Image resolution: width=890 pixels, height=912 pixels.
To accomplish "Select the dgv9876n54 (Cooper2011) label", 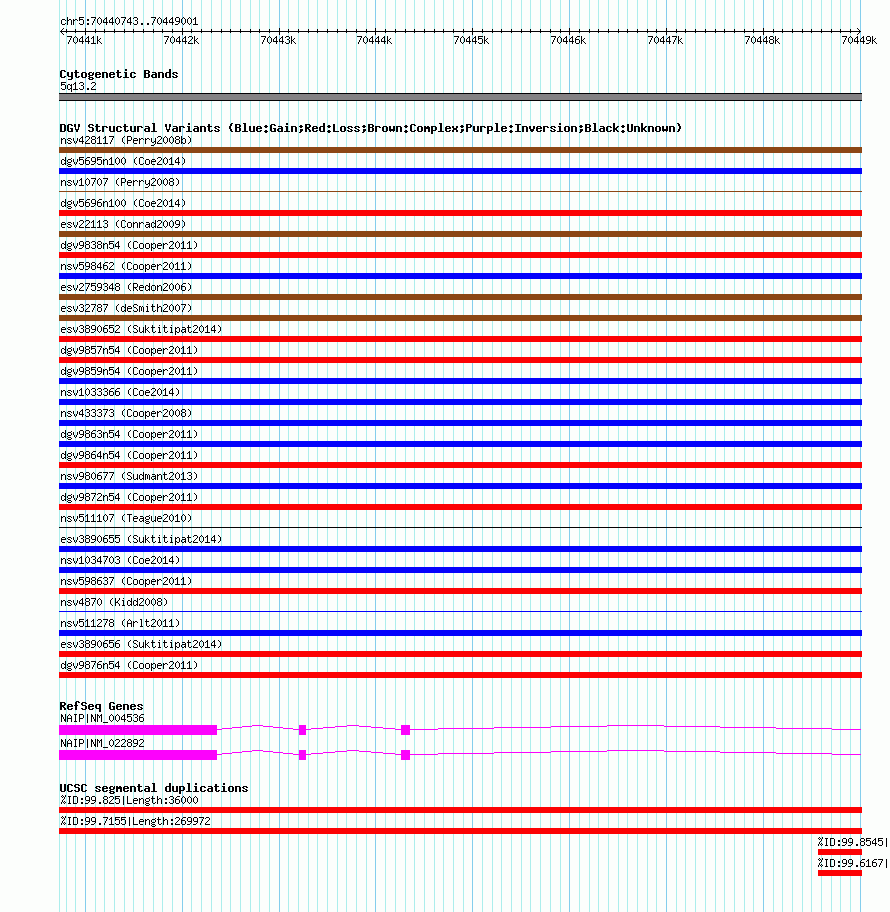I will click(129, 665).
